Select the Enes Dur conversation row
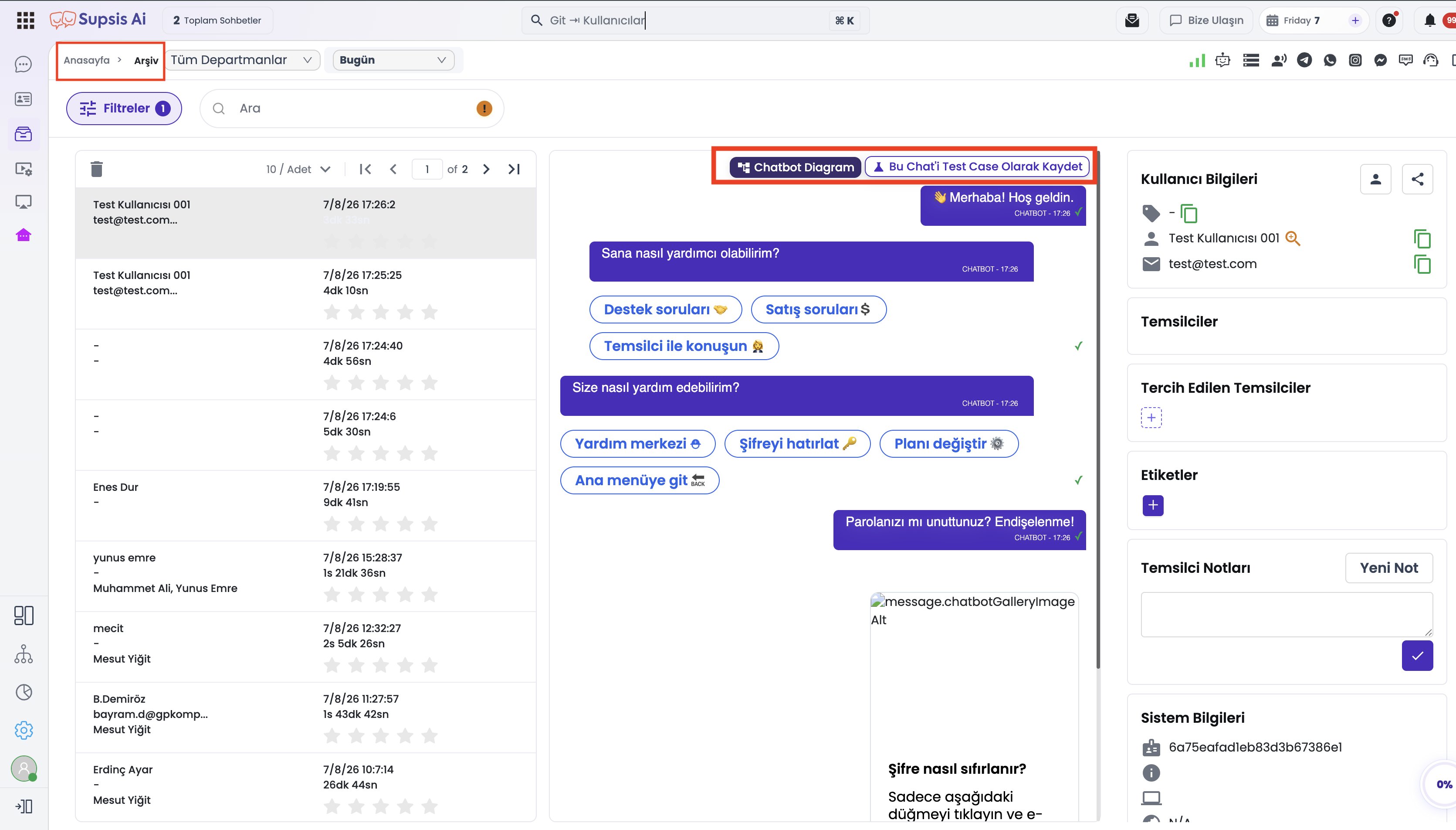The height and width of the screenshot is (830, 1456). 306,506
